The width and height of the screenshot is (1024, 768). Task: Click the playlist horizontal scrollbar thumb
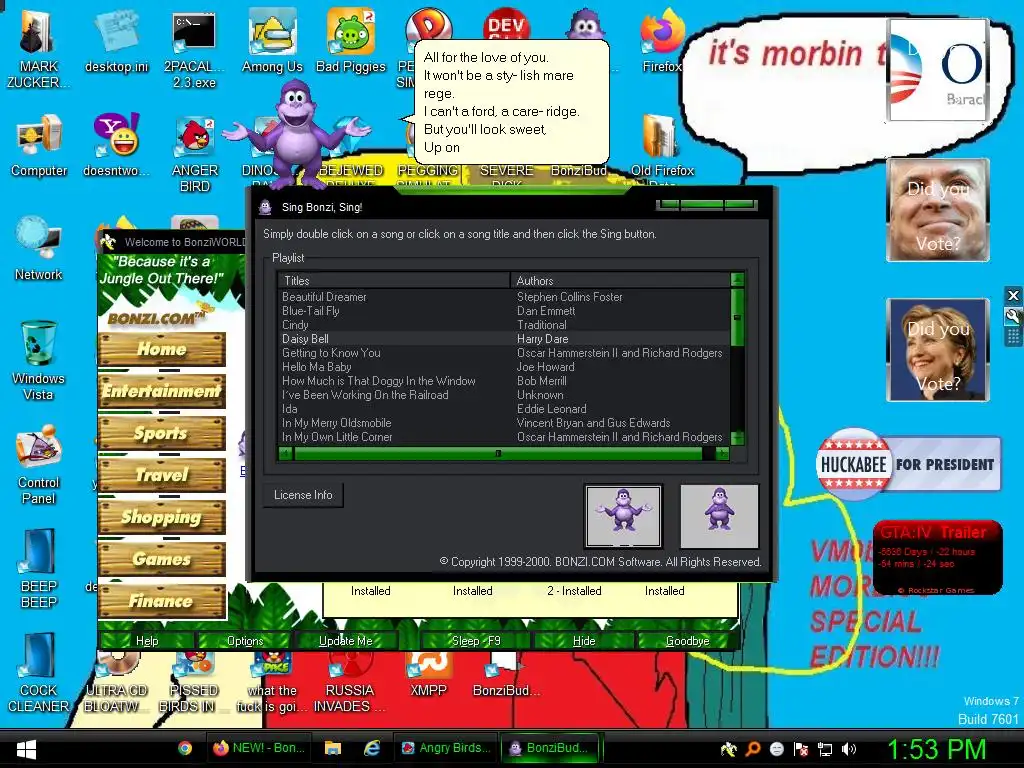pos(498,453)
